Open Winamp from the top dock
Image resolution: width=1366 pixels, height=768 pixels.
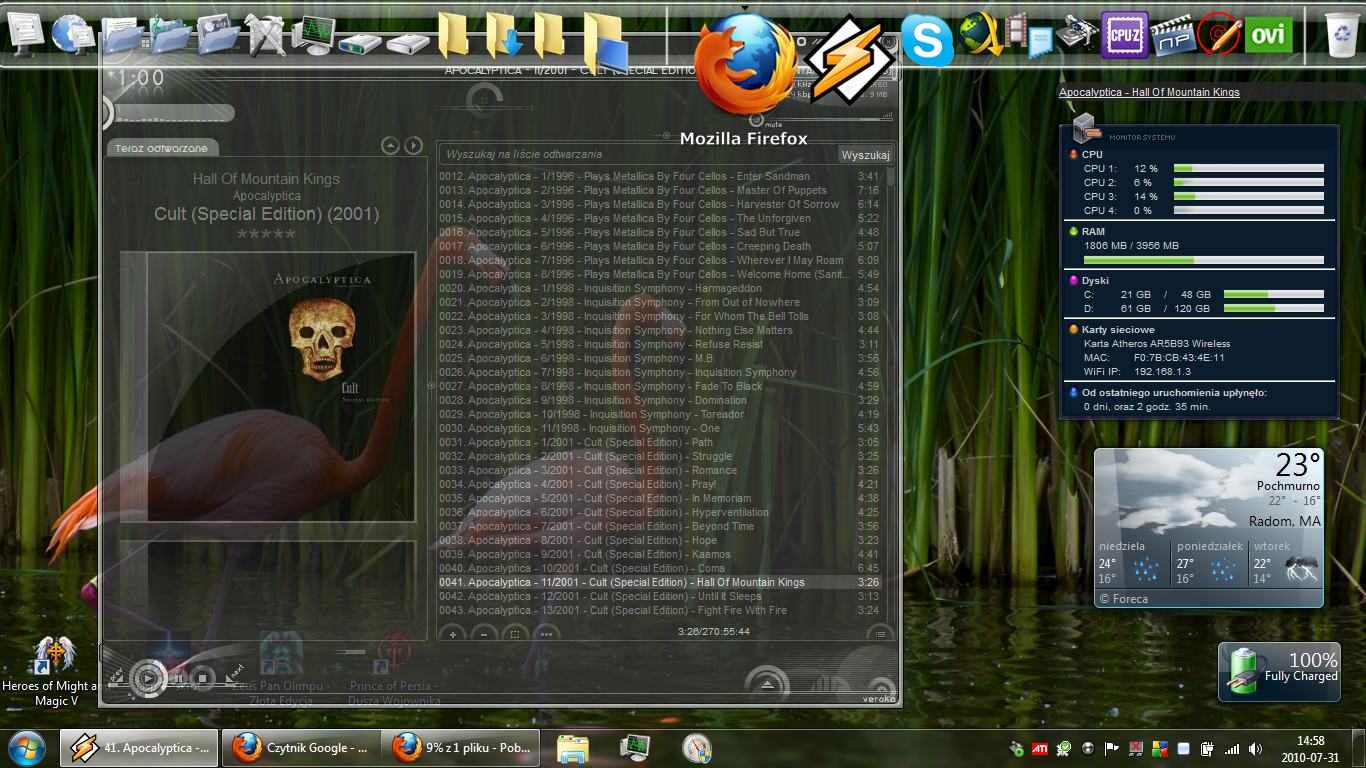(849, 61)
